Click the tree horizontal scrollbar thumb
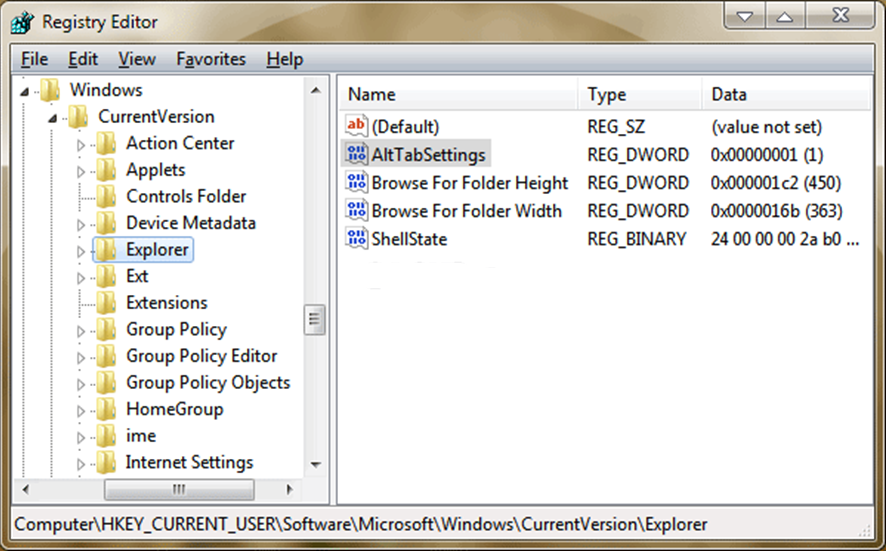Screen dimensions: 887x553 click(179, 489)
